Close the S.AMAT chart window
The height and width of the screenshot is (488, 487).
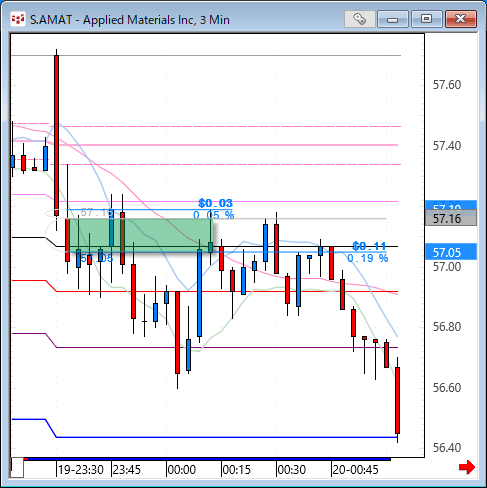pos(461,19)
